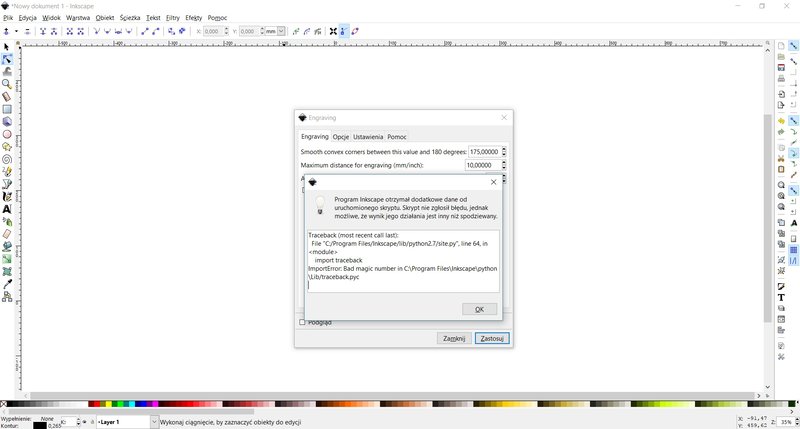Toggle show Bezier handles of selected nodes
This screenshot has height=429, width=800.
click(343, 31)
